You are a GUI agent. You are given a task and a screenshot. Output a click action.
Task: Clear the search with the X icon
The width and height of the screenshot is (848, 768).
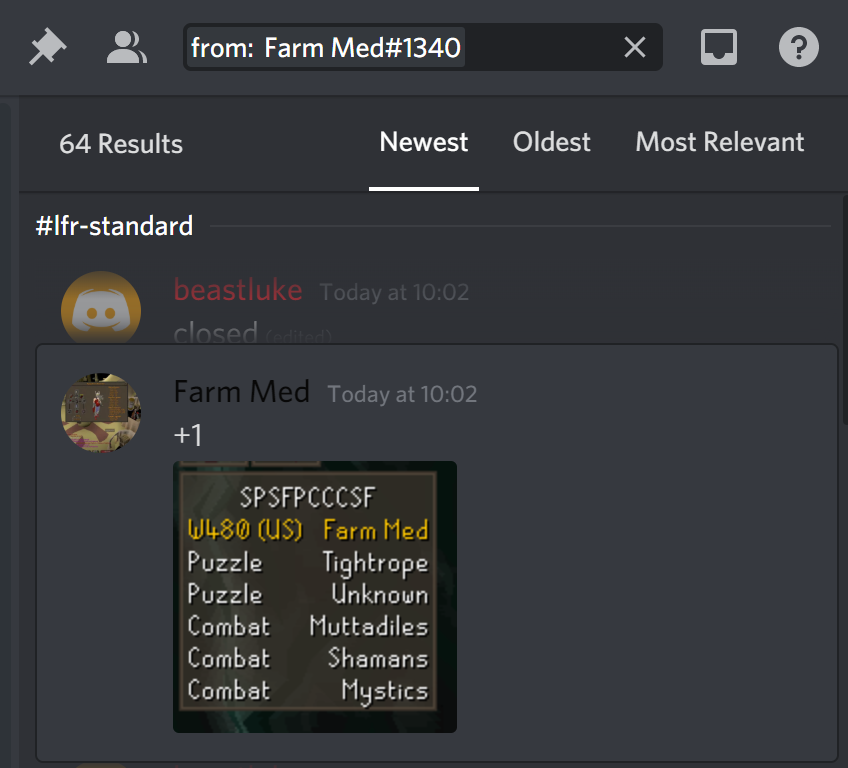[x=634, y=47]
